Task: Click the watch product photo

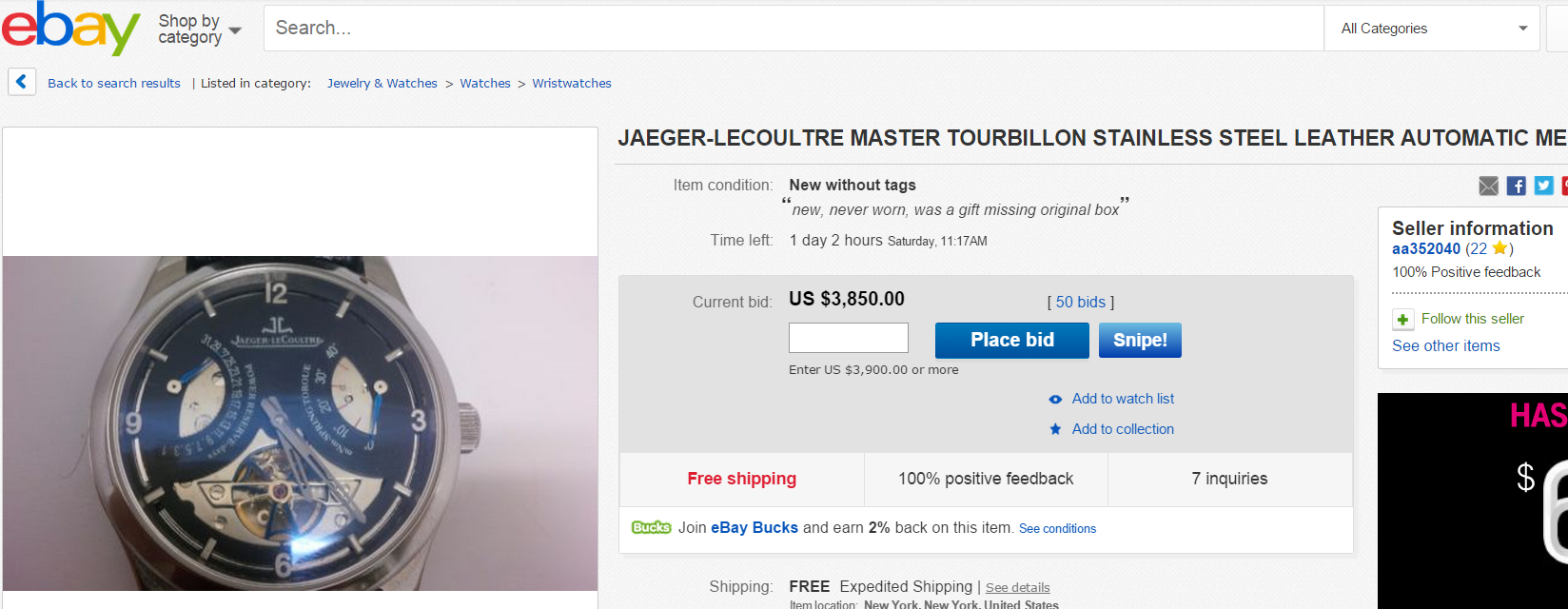Action: pyautogui.click(x=300, y=422)
